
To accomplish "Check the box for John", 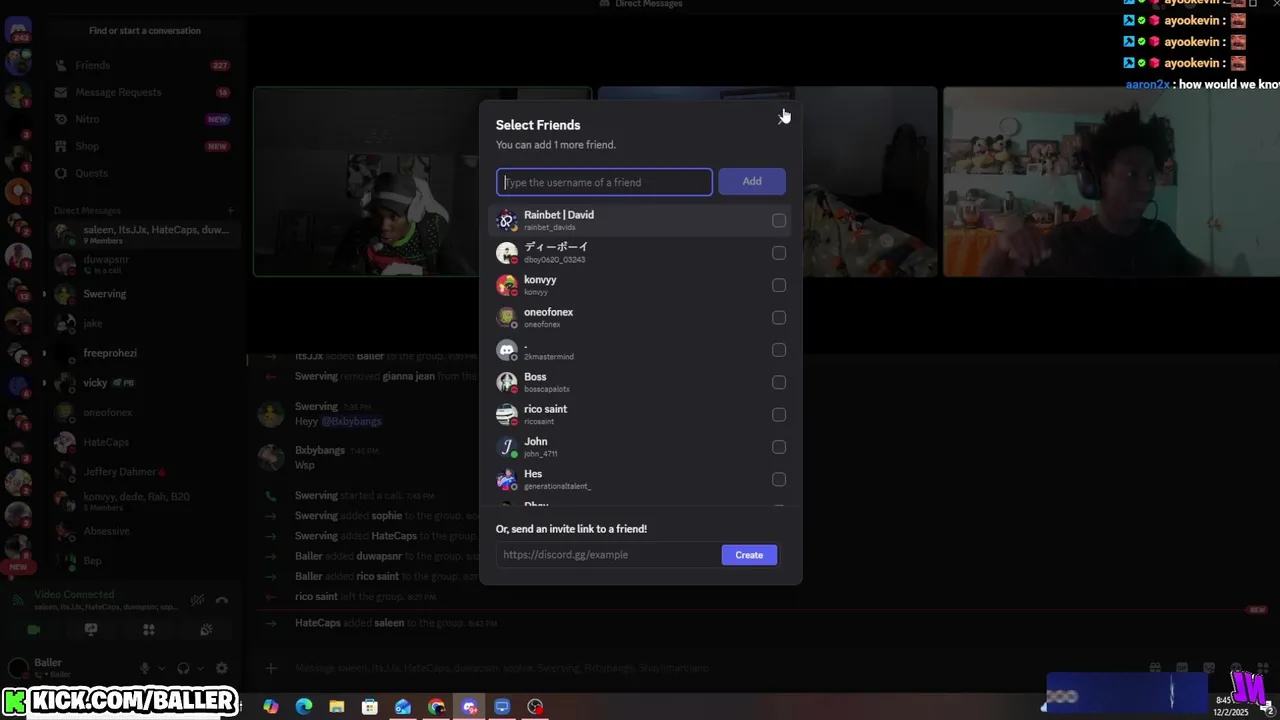I will pyautogui.click(x=779, y=447).
